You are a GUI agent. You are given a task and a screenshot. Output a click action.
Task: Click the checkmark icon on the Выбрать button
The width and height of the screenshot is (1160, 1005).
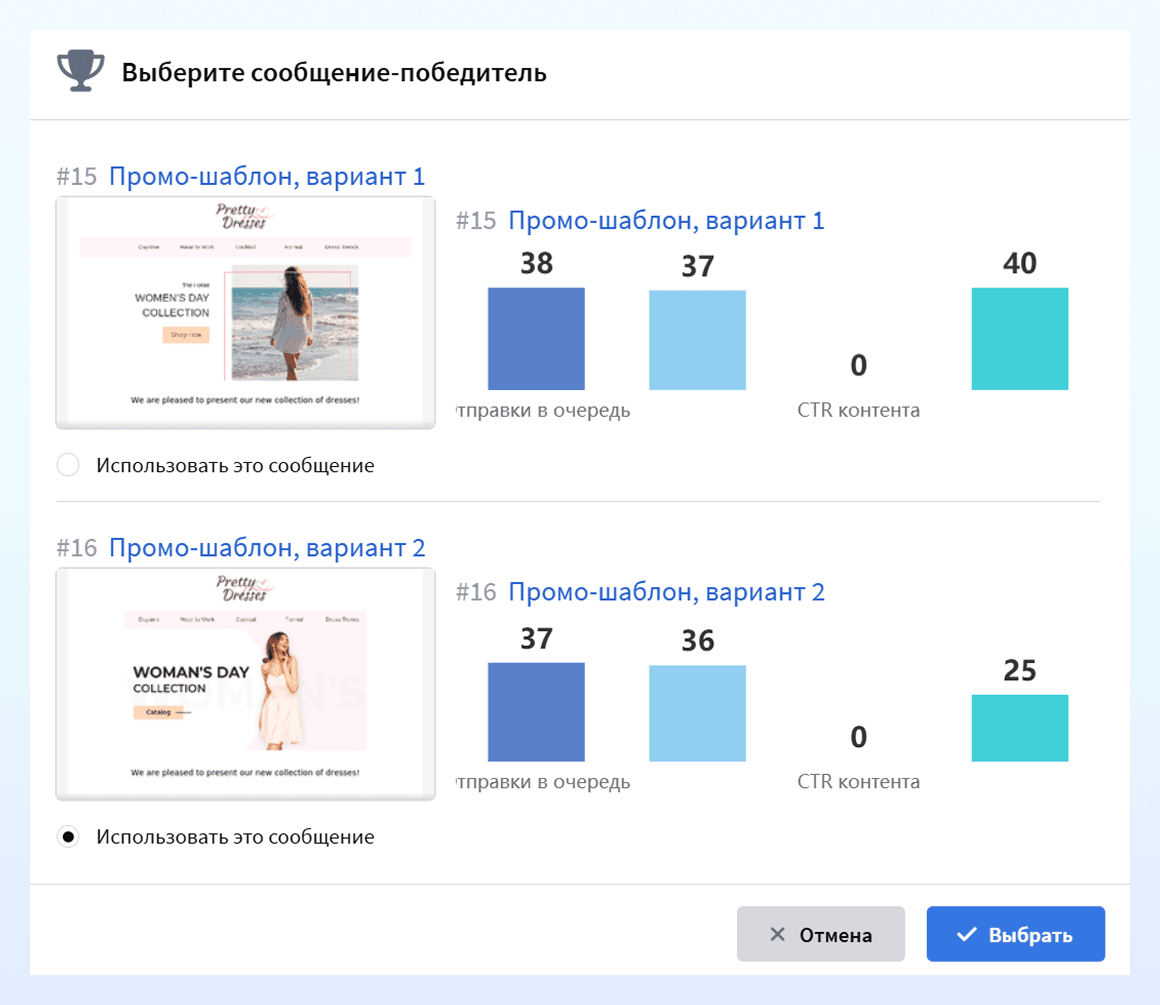[966, 934]
